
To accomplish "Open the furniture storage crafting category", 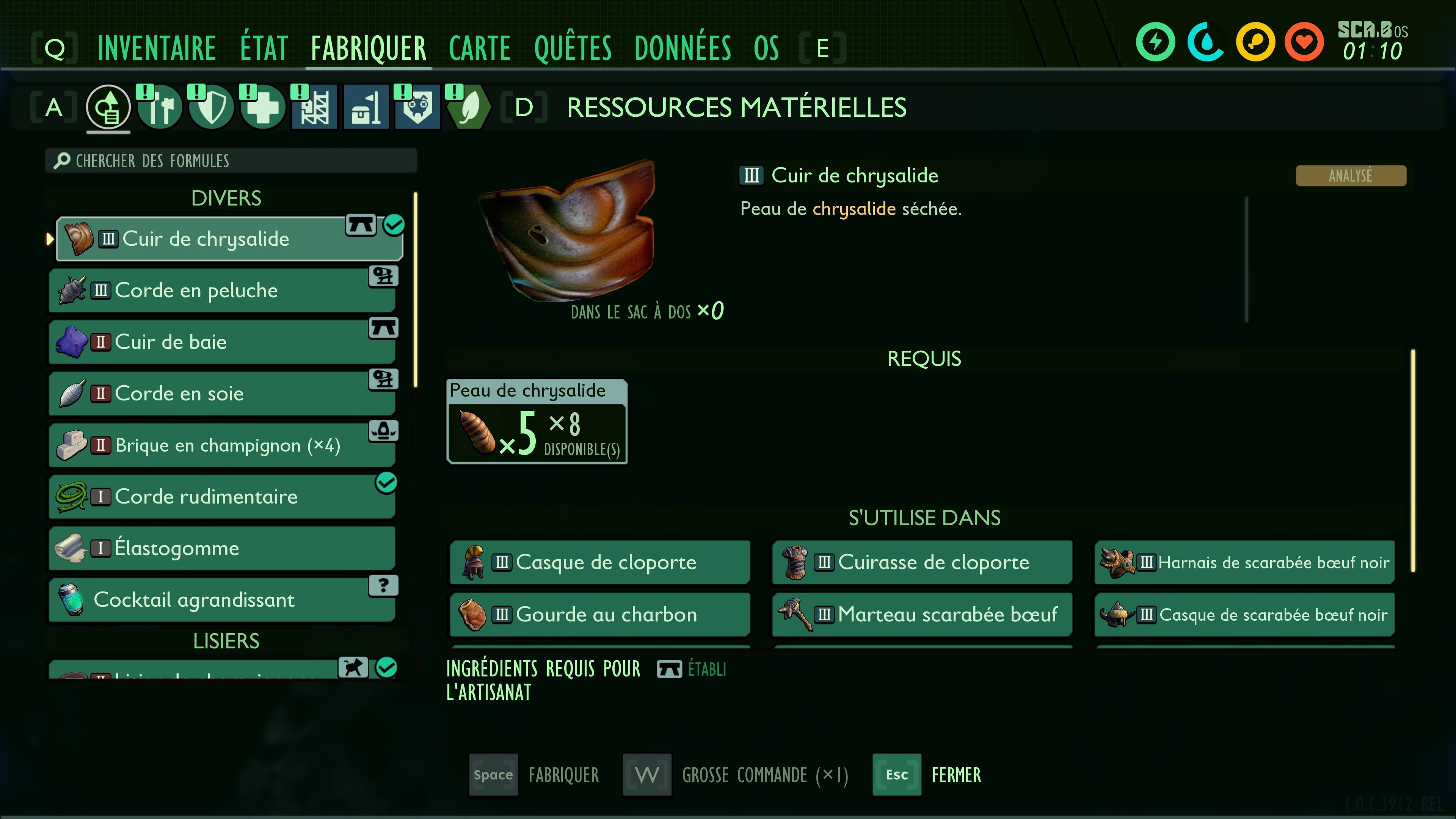I will (366, 107).
